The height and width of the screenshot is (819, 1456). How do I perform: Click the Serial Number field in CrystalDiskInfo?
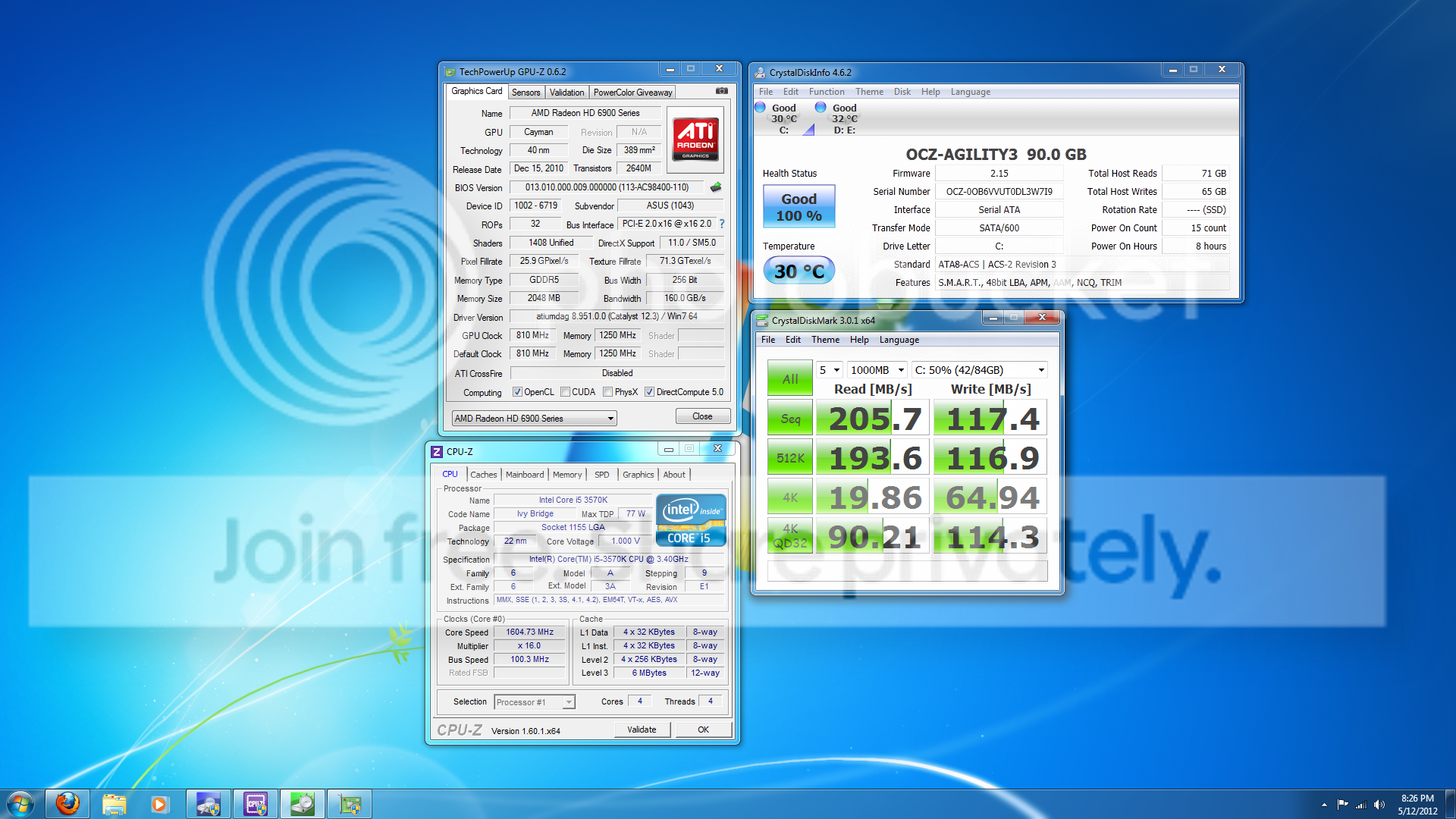tap(999, 192)
